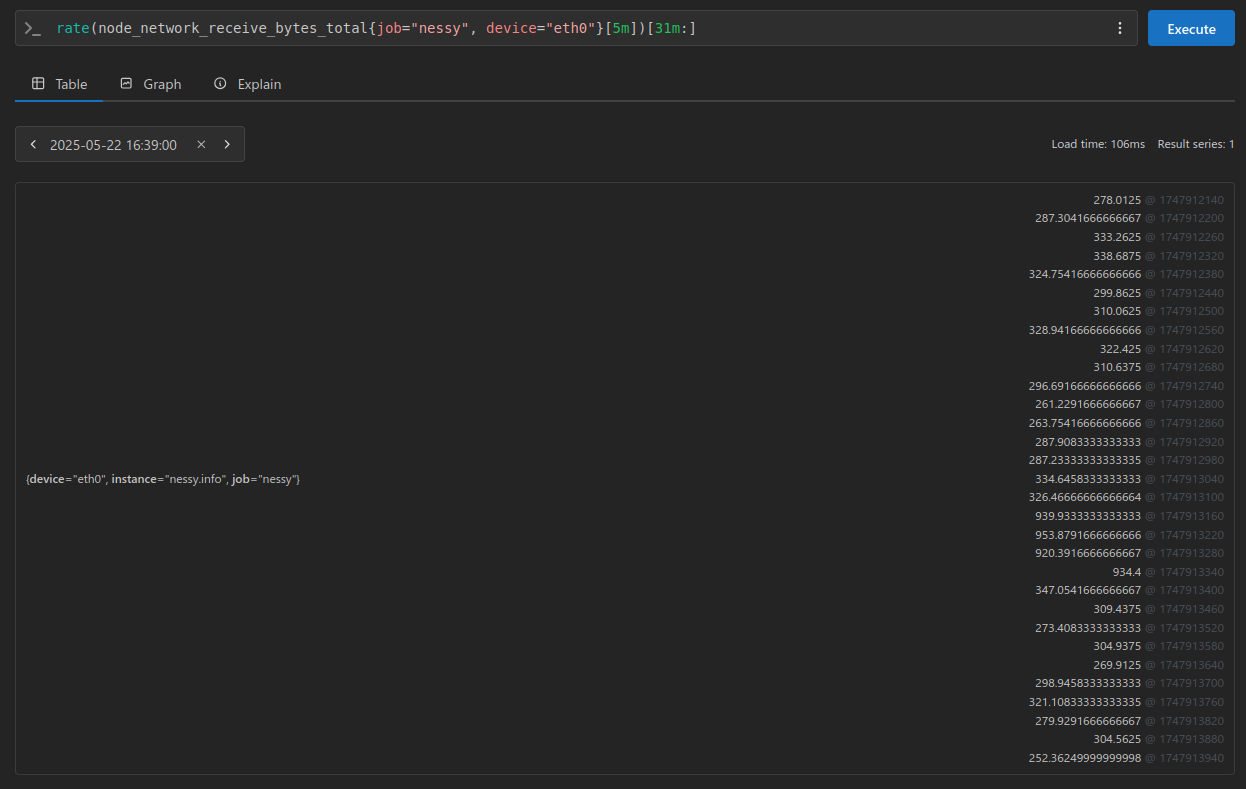Select value 322.425
Image resolution: width=1246 pixels, height=789 pixels.
click(1120, 349)
